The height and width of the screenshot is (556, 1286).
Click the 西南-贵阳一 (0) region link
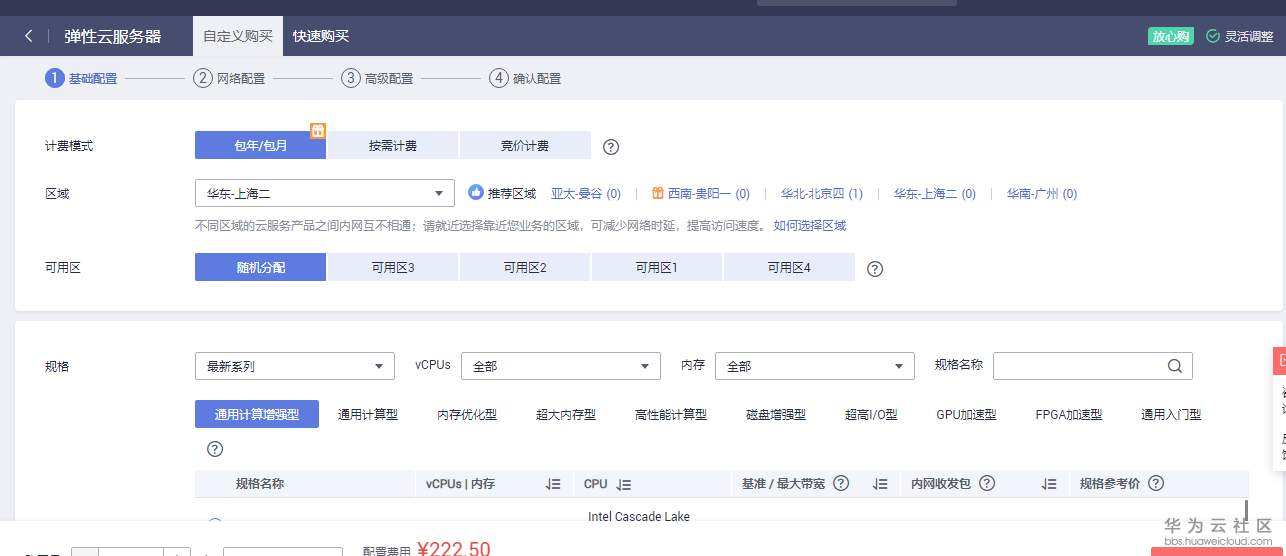(709, 194)
